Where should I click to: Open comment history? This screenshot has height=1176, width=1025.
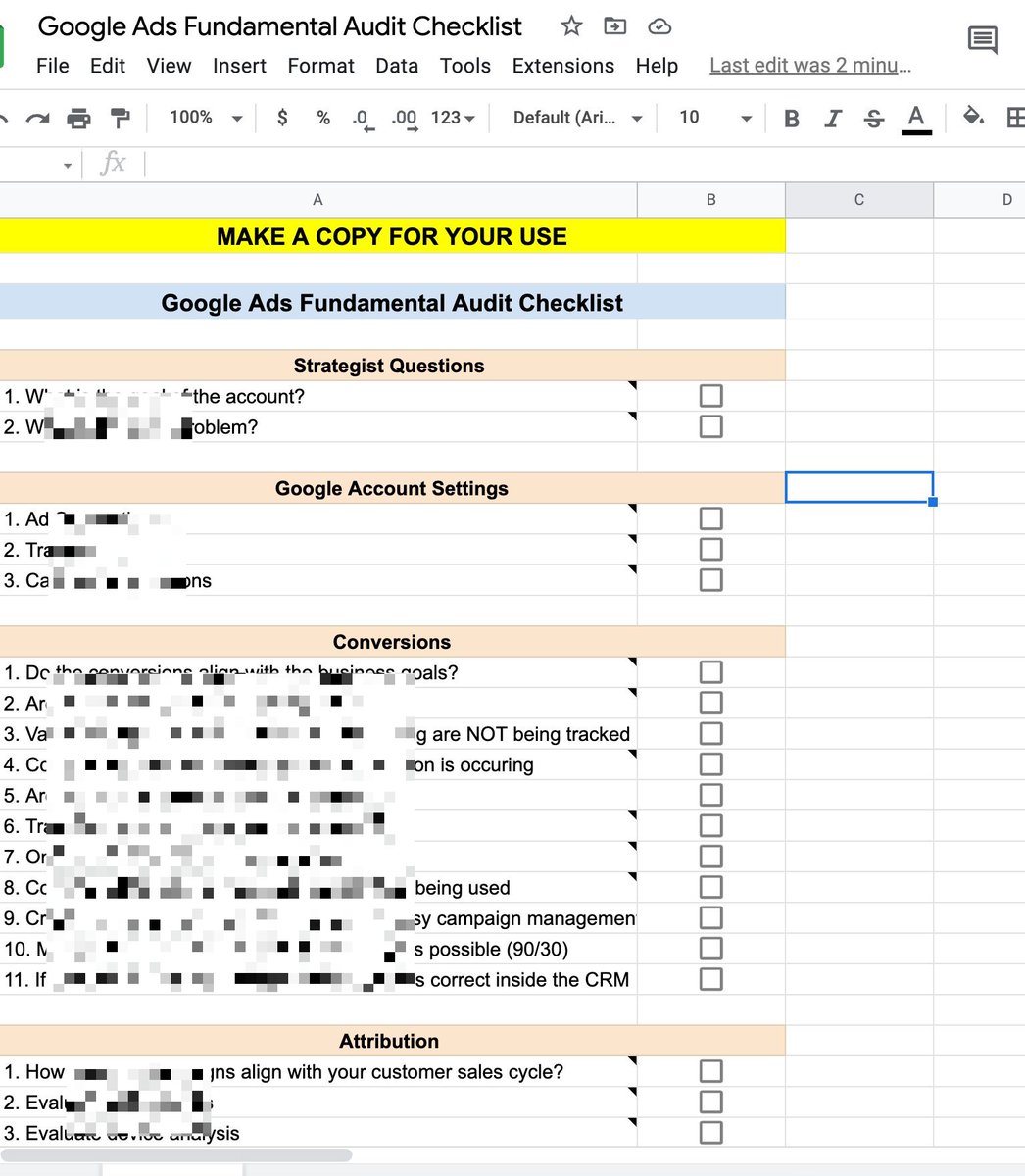click(x=982, y=41)
